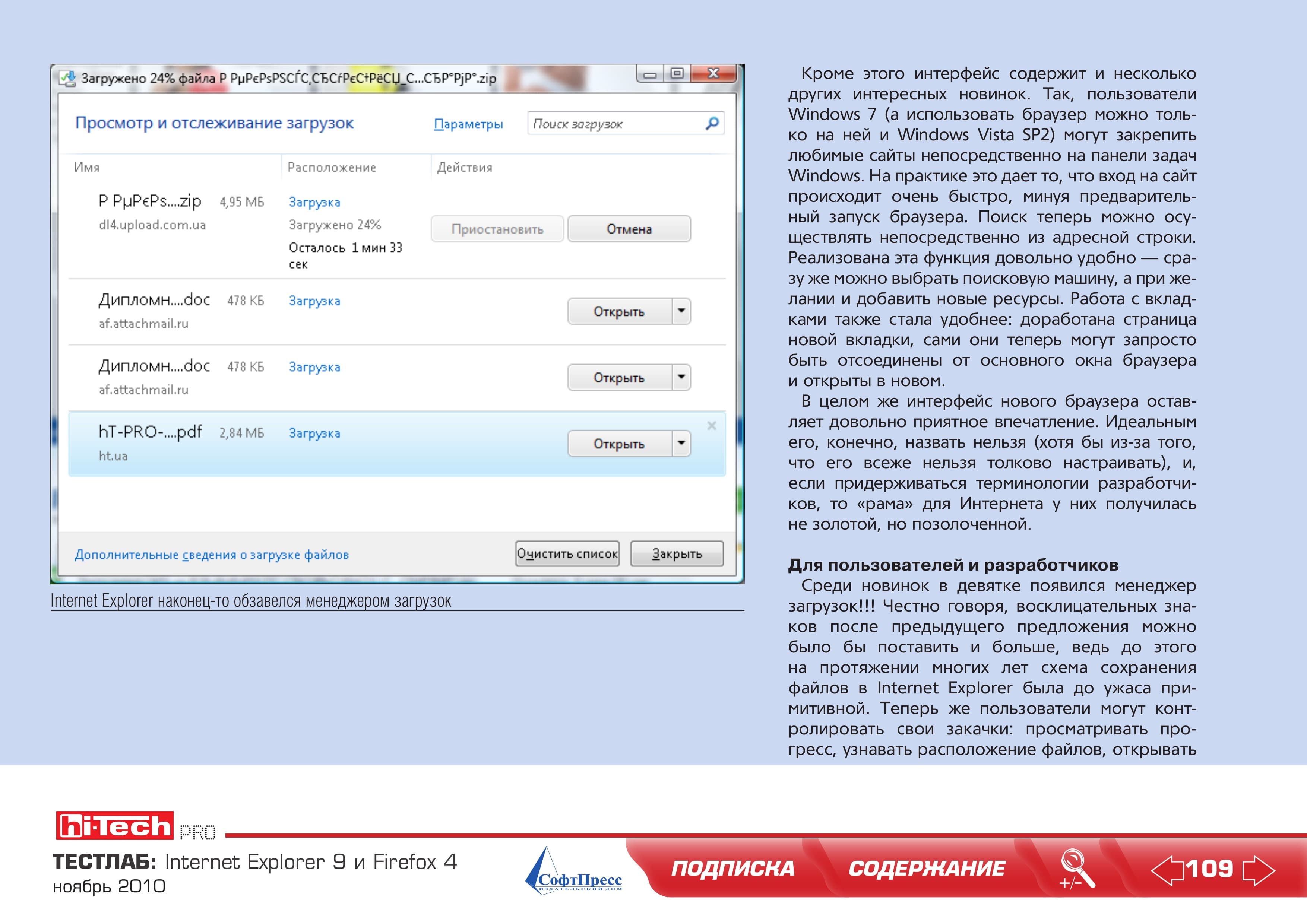Click the page number 109
The width and height of the screenshot is (1307, 924).
(1210, 869)
